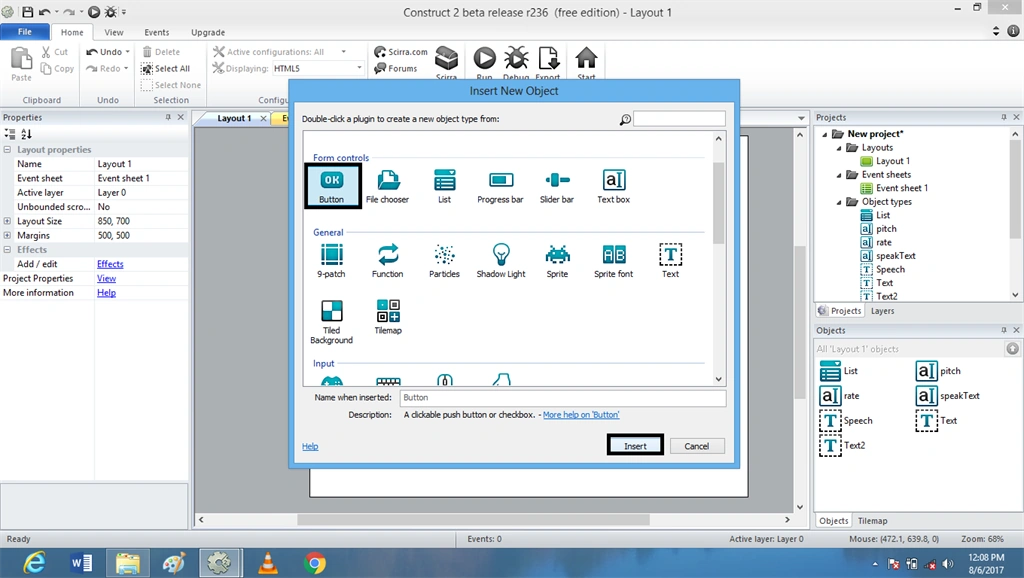This screenshot has width=1024, height=578.
Task: Pick the 9-patch object icon
Action: coord(331,261)
